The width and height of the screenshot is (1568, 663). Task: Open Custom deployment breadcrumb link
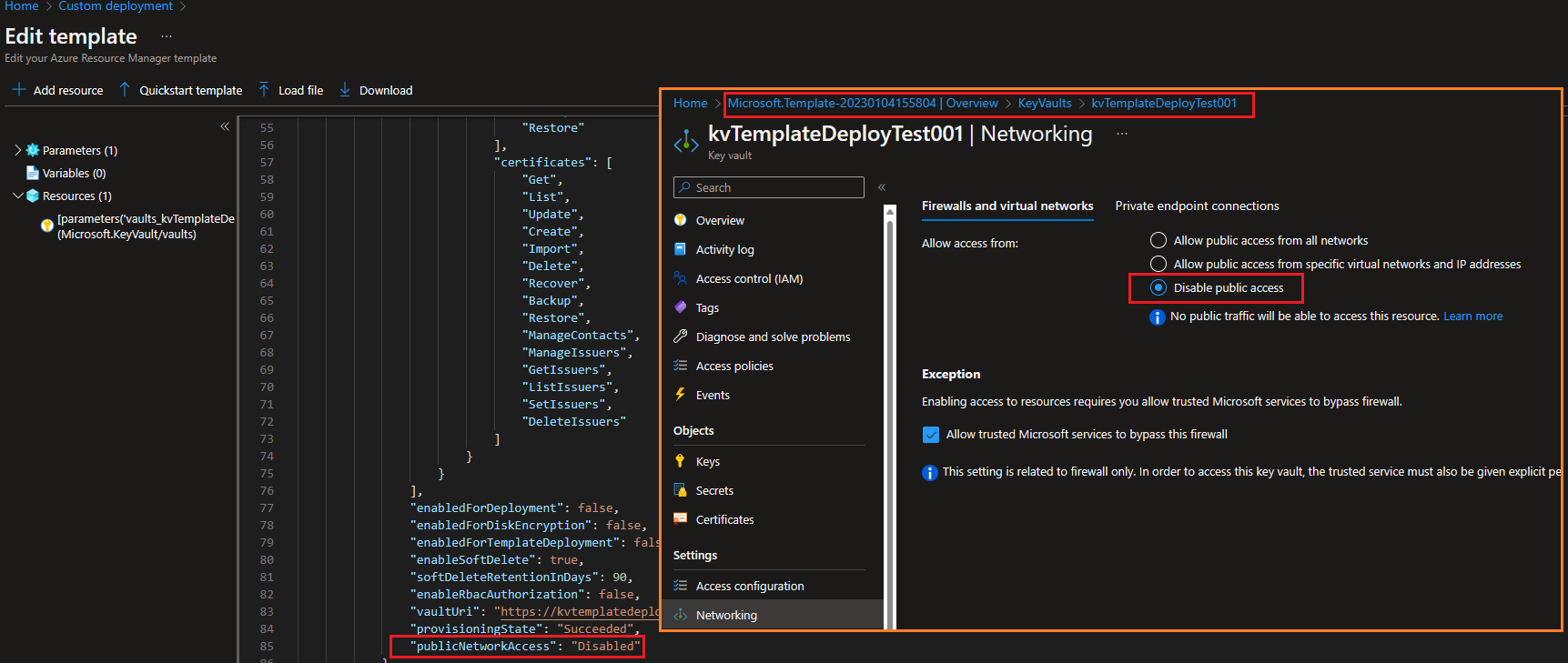point(116,6)
